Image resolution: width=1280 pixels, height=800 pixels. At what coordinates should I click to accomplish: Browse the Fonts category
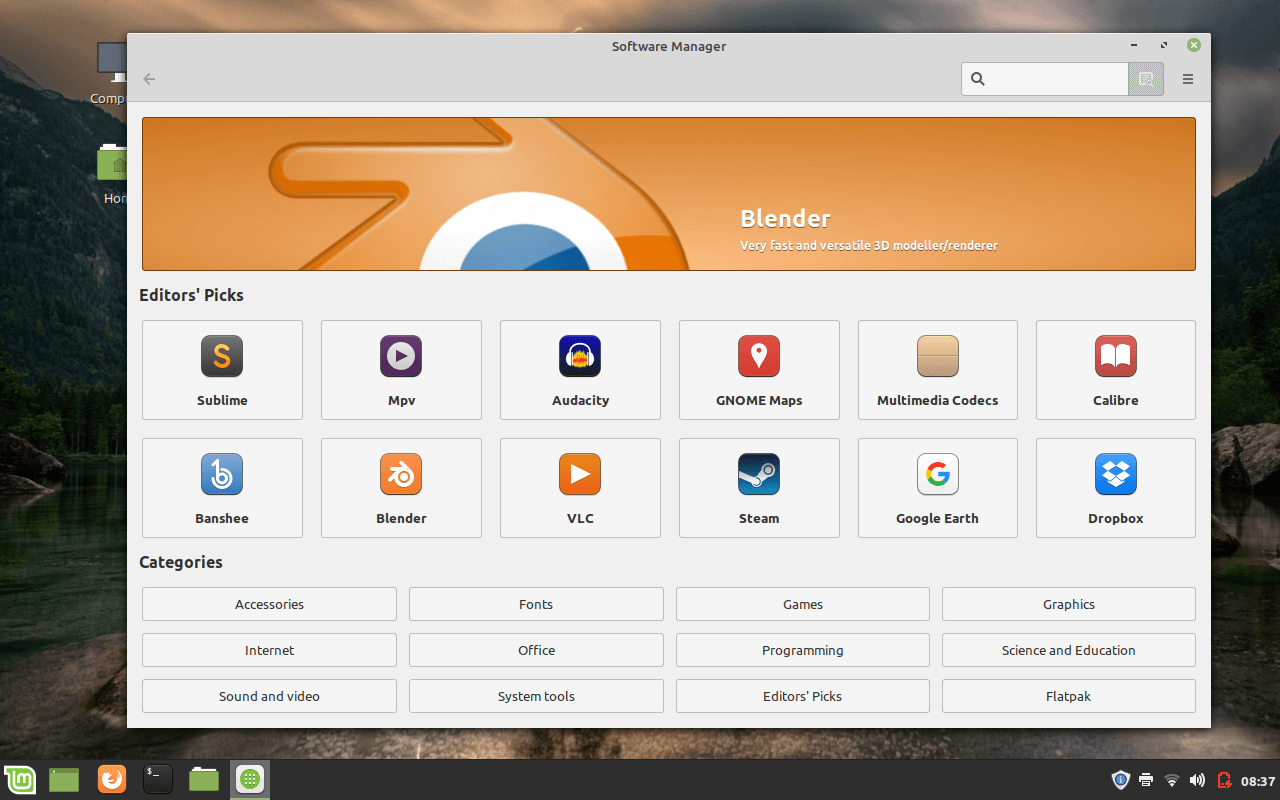536,604
